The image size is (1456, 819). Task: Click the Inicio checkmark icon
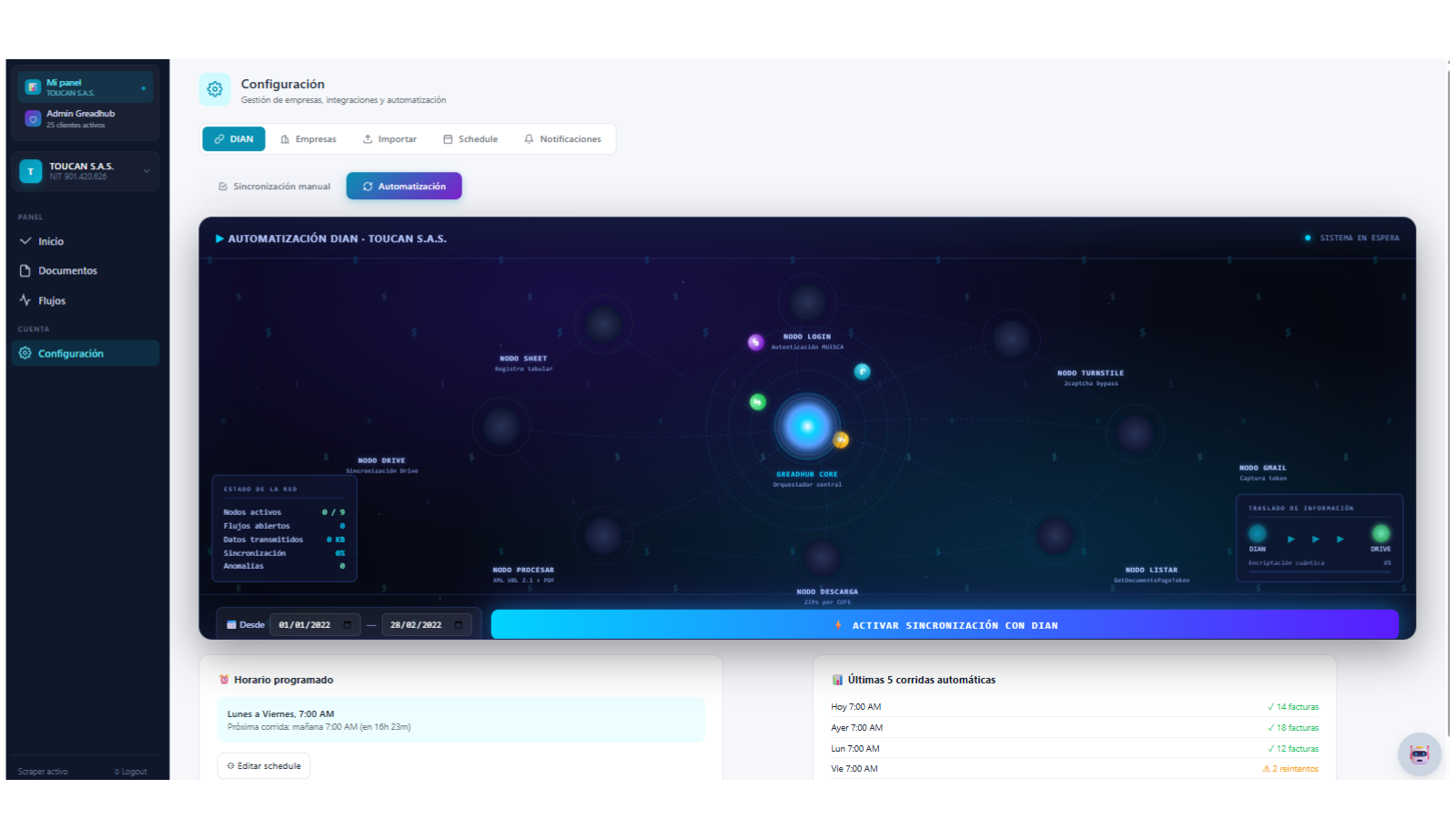coord(25,241)
